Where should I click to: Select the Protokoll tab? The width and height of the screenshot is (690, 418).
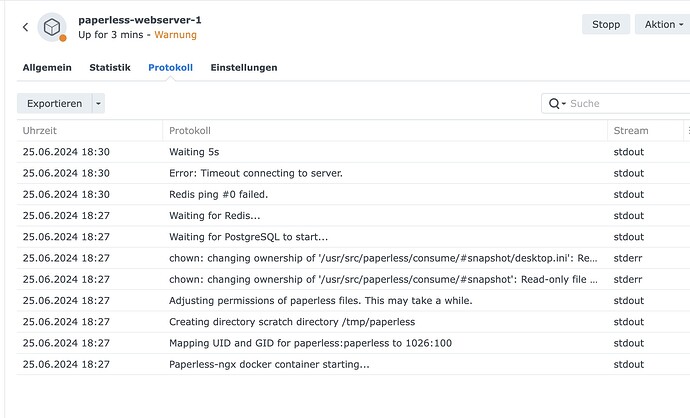click(170, 68)
